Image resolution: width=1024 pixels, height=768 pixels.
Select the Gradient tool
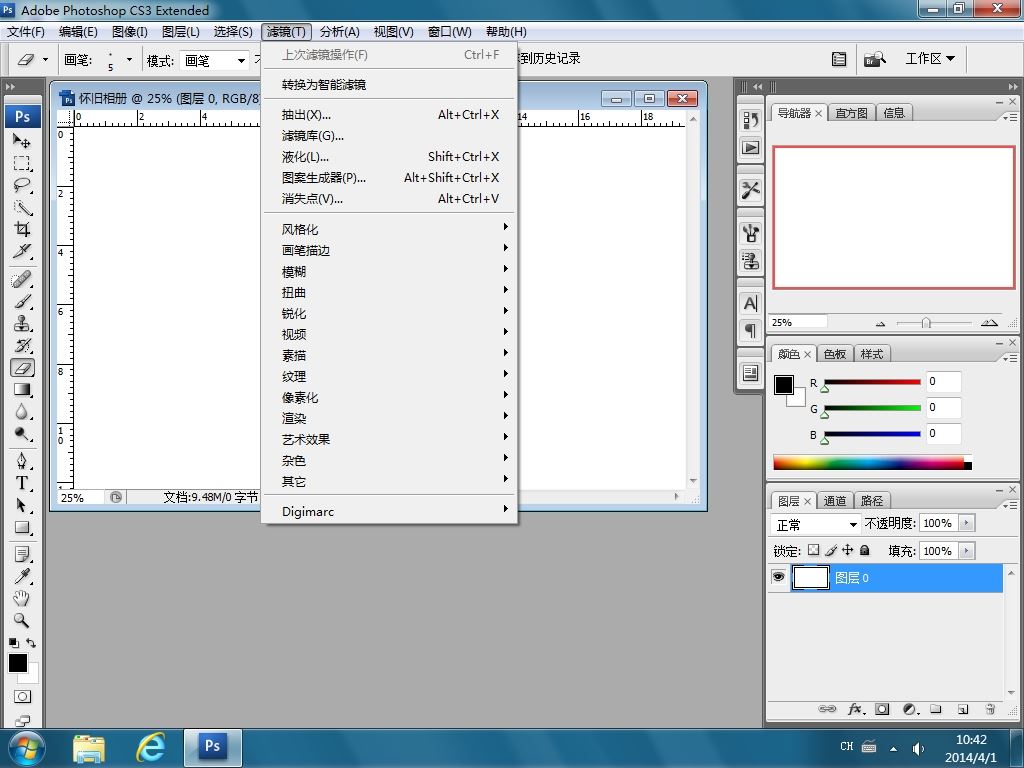(22, 390)
